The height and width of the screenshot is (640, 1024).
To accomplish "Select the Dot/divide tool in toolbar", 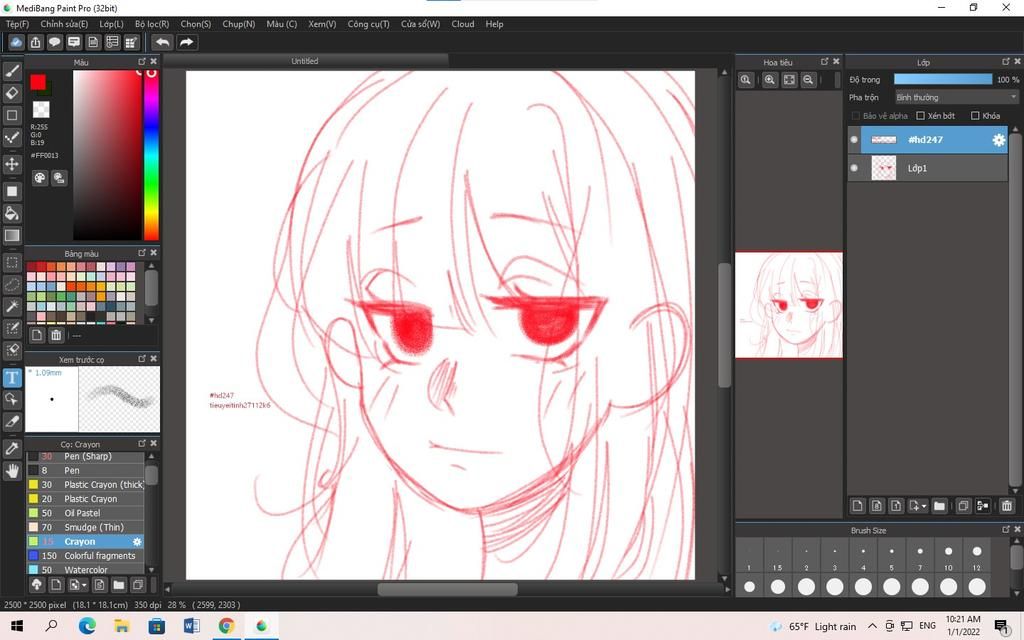I will (12, 137).
